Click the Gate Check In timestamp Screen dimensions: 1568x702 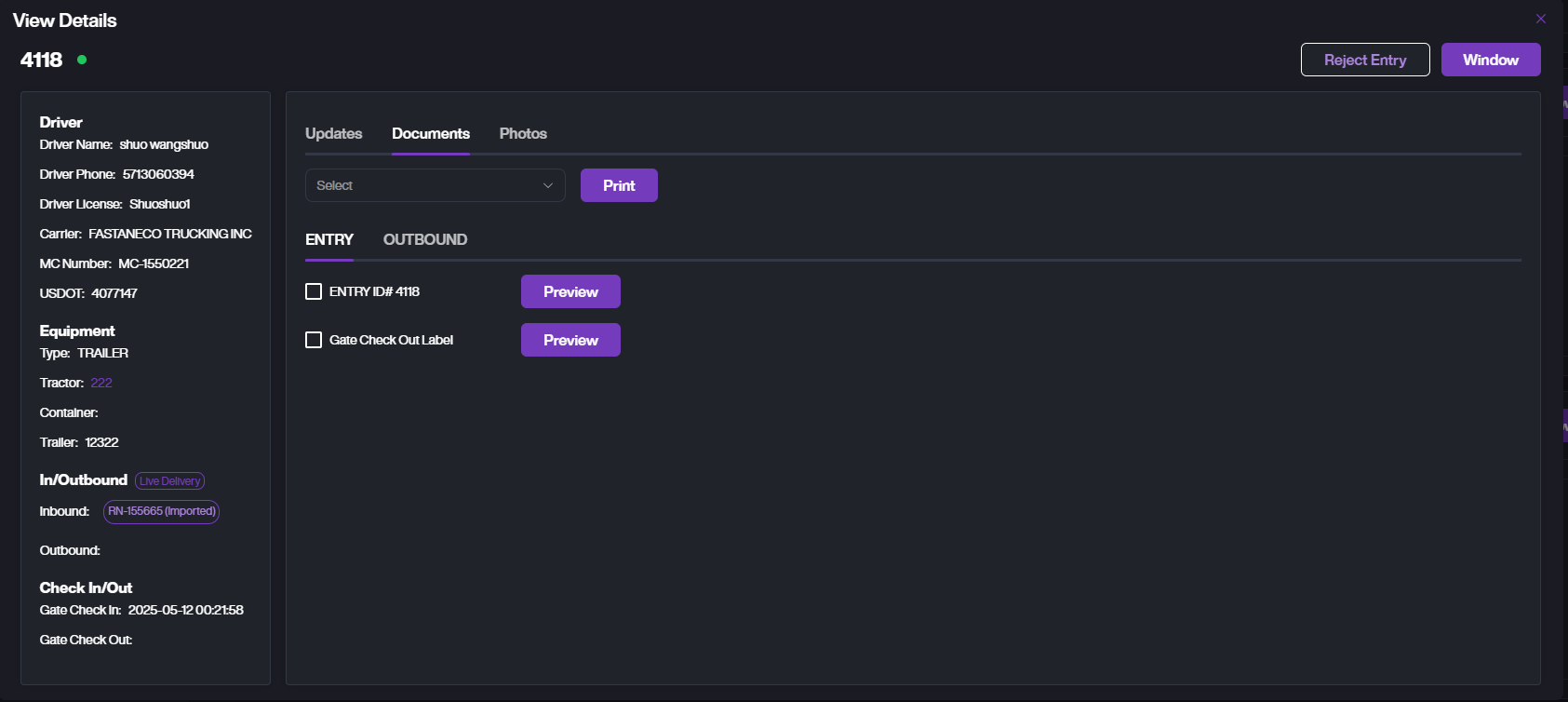tap(185, 610)
